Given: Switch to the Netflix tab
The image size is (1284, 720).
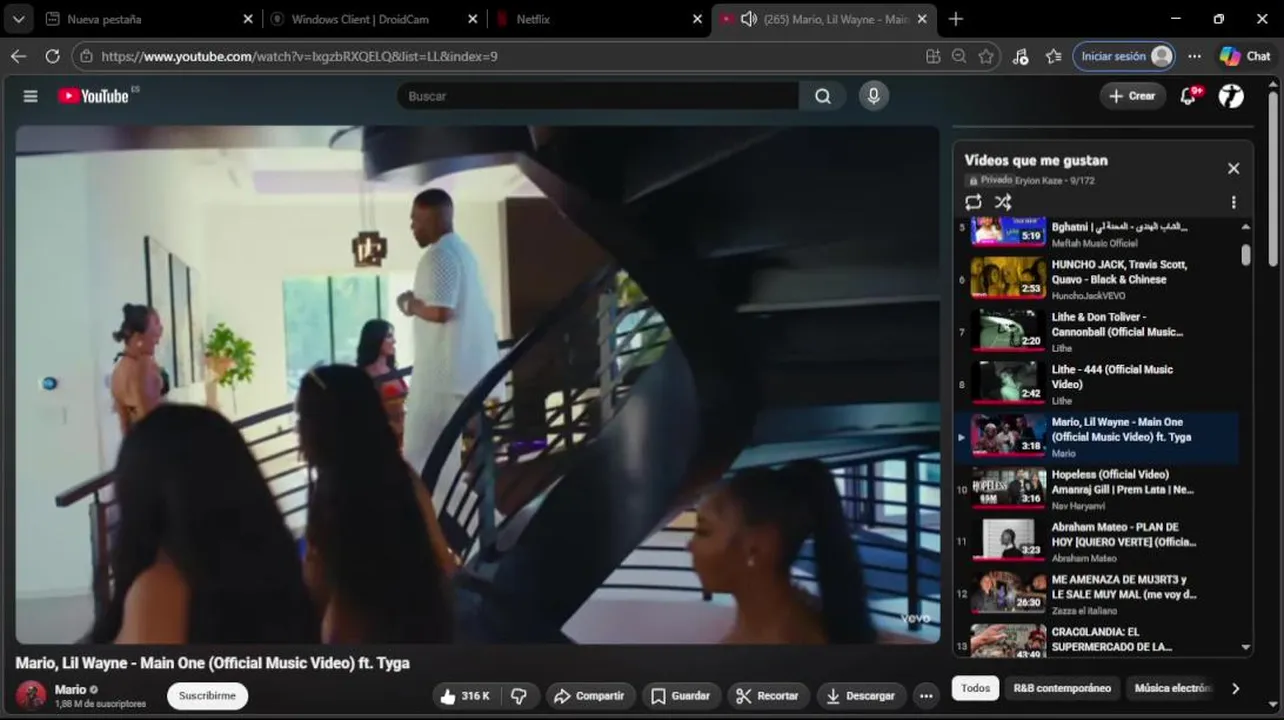Looking at the screenshot, I should pyautogui.click(x=600, y=19).
